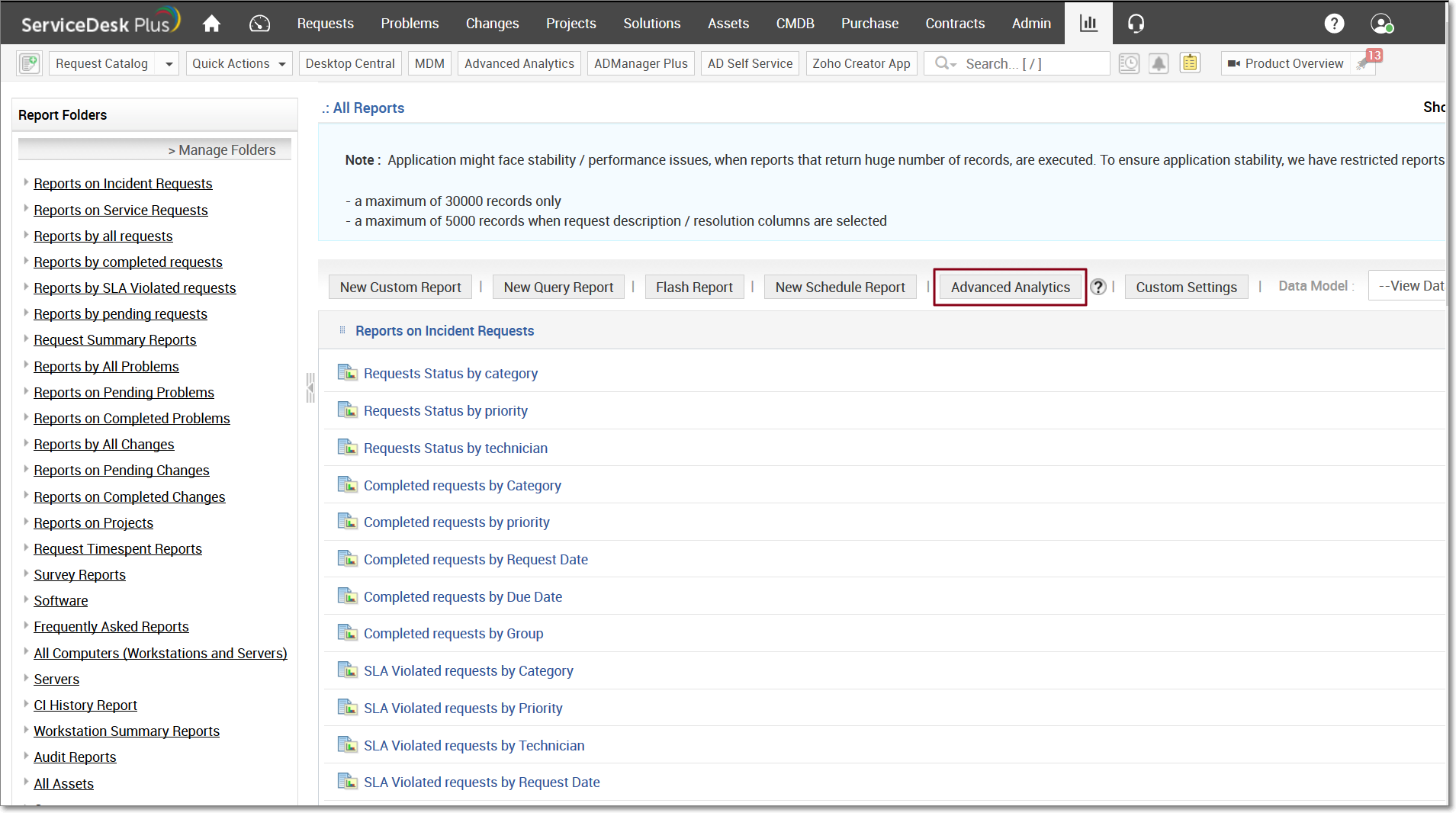This screenshot has width=1456, height=813.
Task: Open Audit Reports folder
Action: click(75, 757)
